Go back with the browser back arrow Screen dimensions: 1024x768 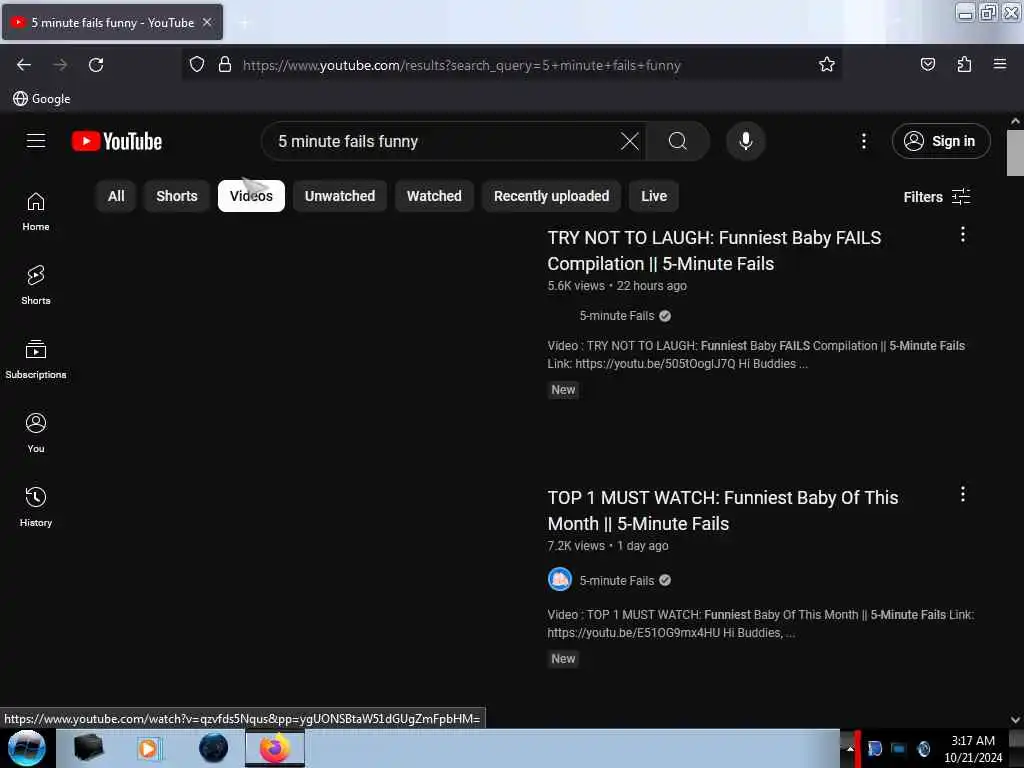tap(24, 65)
